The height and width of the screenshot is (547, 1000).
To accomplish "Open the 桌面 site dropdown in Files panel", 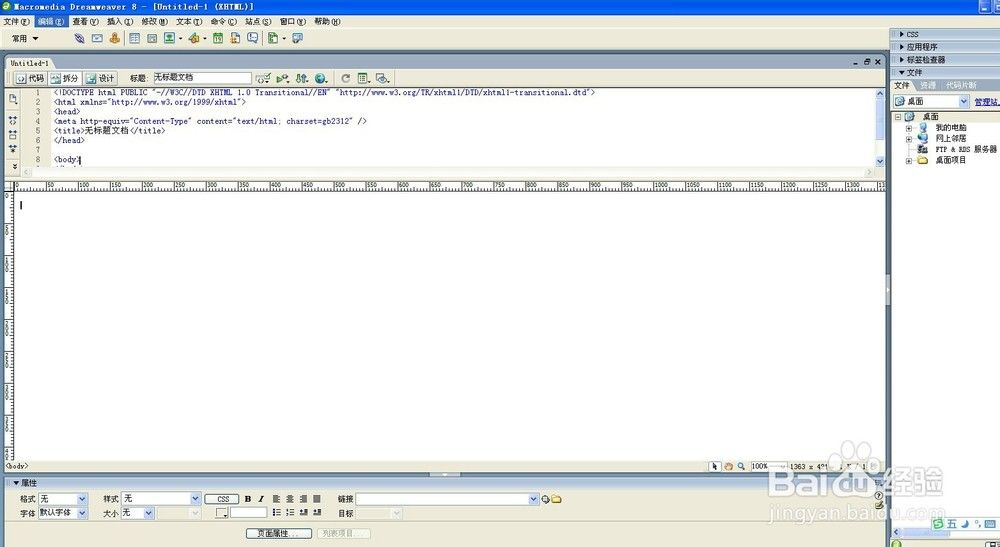I will [931, 101].
